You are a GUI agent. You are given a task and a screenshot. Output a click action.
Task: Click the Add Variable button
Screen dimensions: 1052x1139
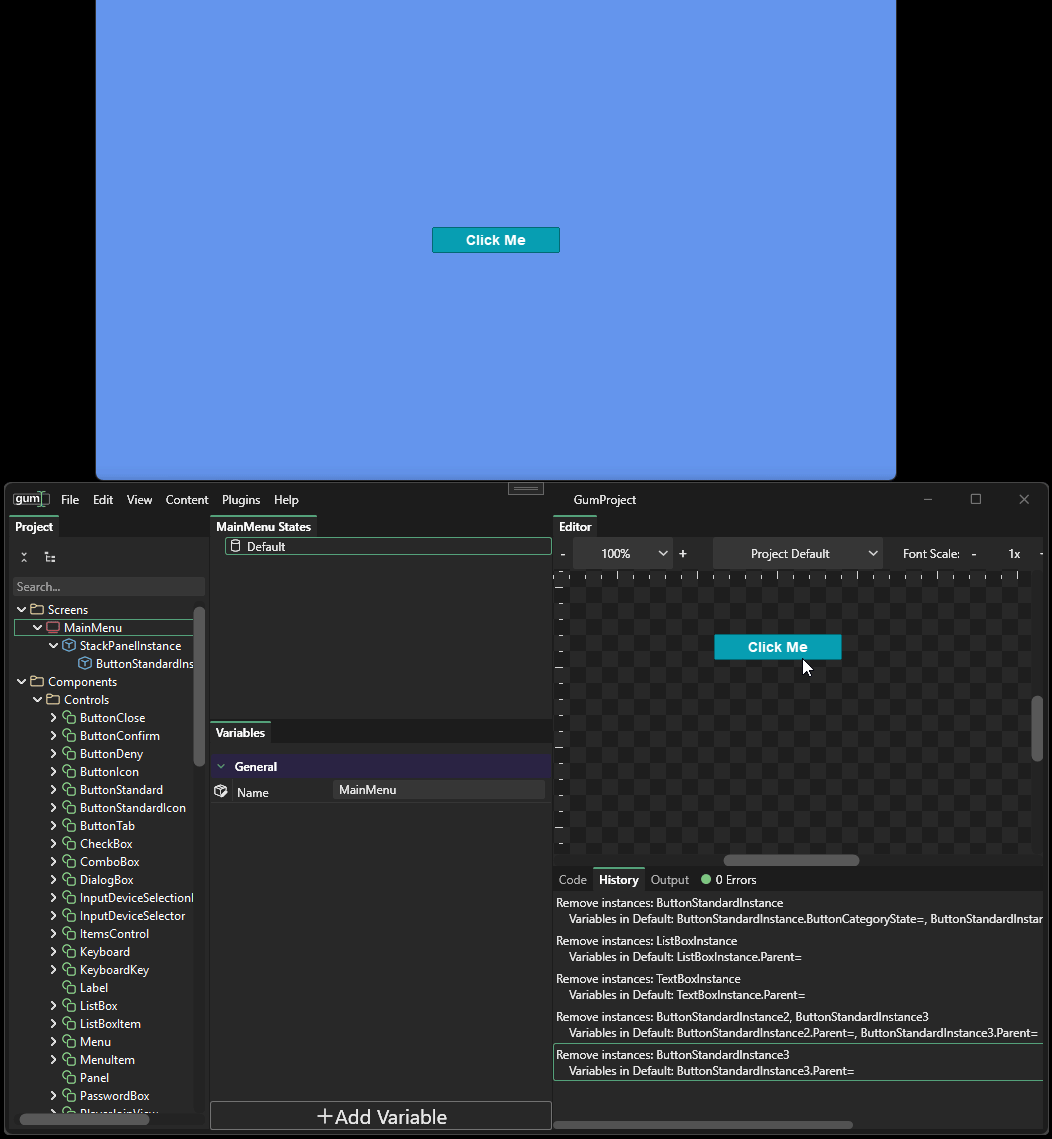pos(381,1117)
